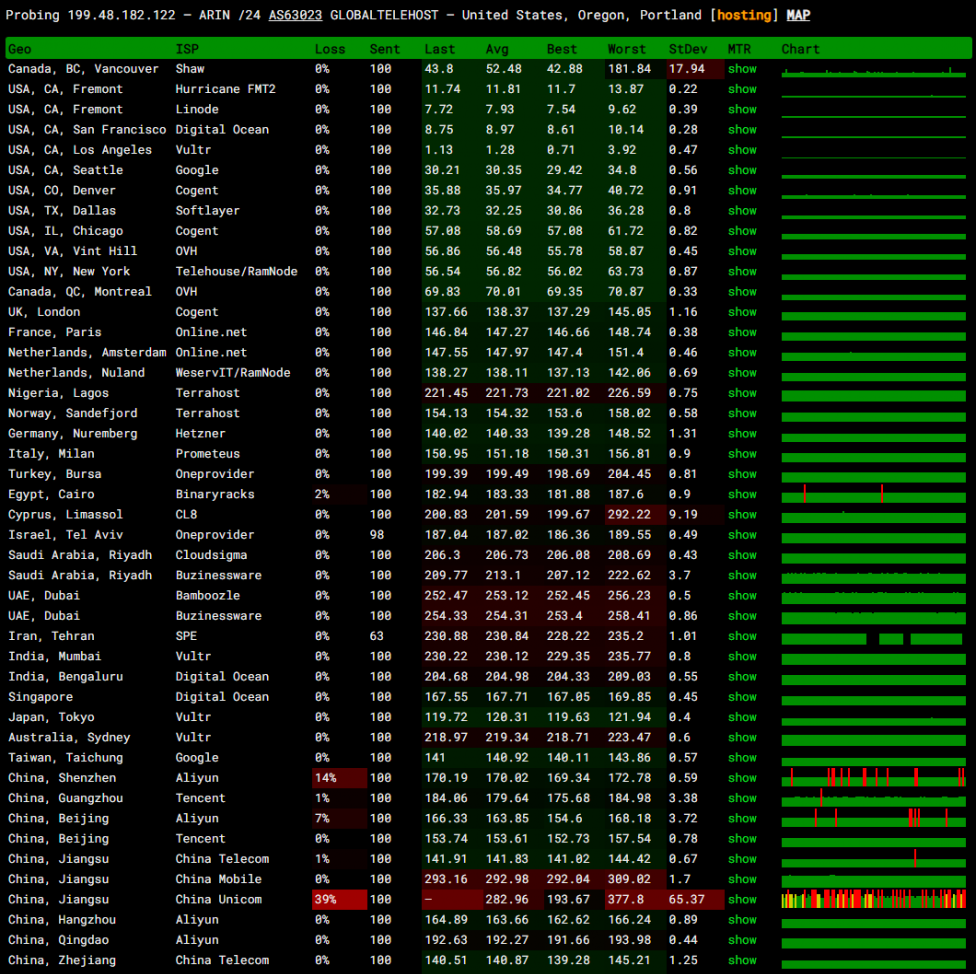Show MTR for Germany, Nuremberg row
Image resolution: width=976 pixels, height=974 pixels.
742,434
